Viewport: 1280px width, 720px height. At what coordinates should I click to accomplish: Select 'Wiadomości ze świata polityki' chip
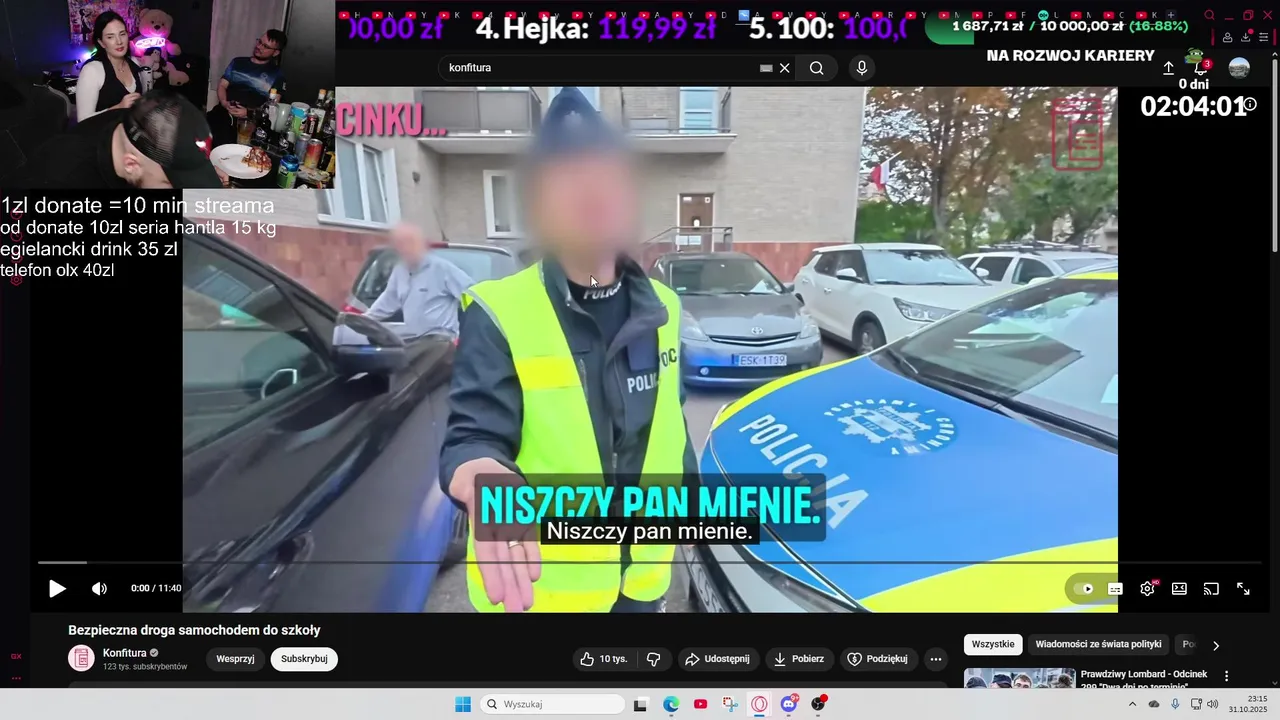tap(1098, 645)
